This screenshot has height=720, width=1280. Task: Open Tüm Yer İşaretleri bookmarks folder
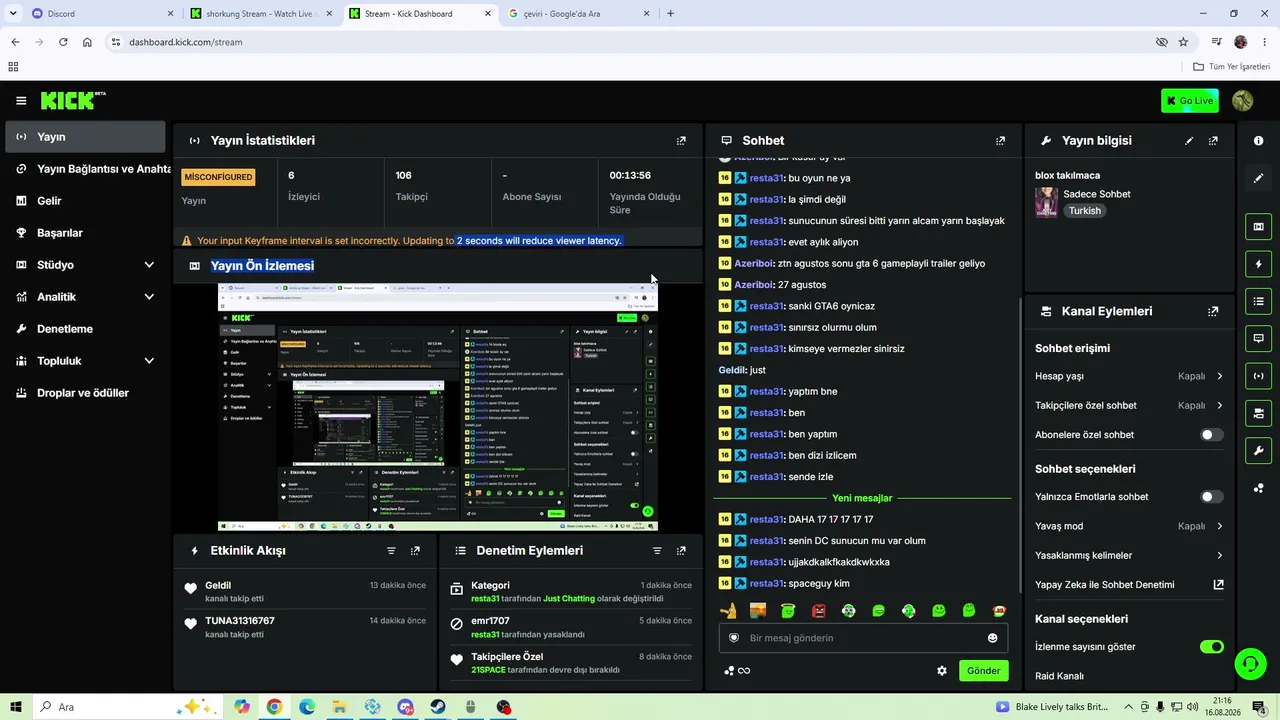[1232, 67]
